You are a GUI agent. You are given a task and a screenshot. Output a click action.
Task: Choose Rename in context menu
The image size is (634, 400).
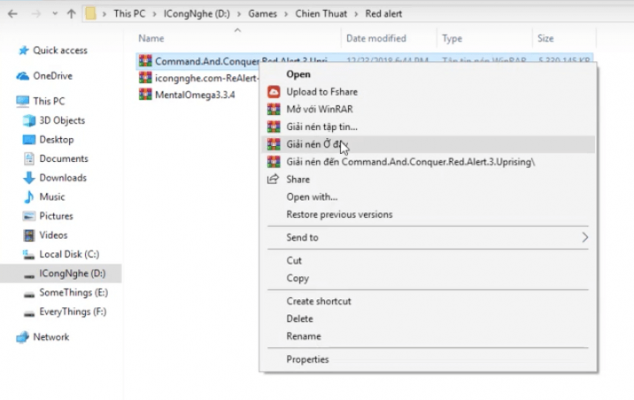[x=304, y=336]
